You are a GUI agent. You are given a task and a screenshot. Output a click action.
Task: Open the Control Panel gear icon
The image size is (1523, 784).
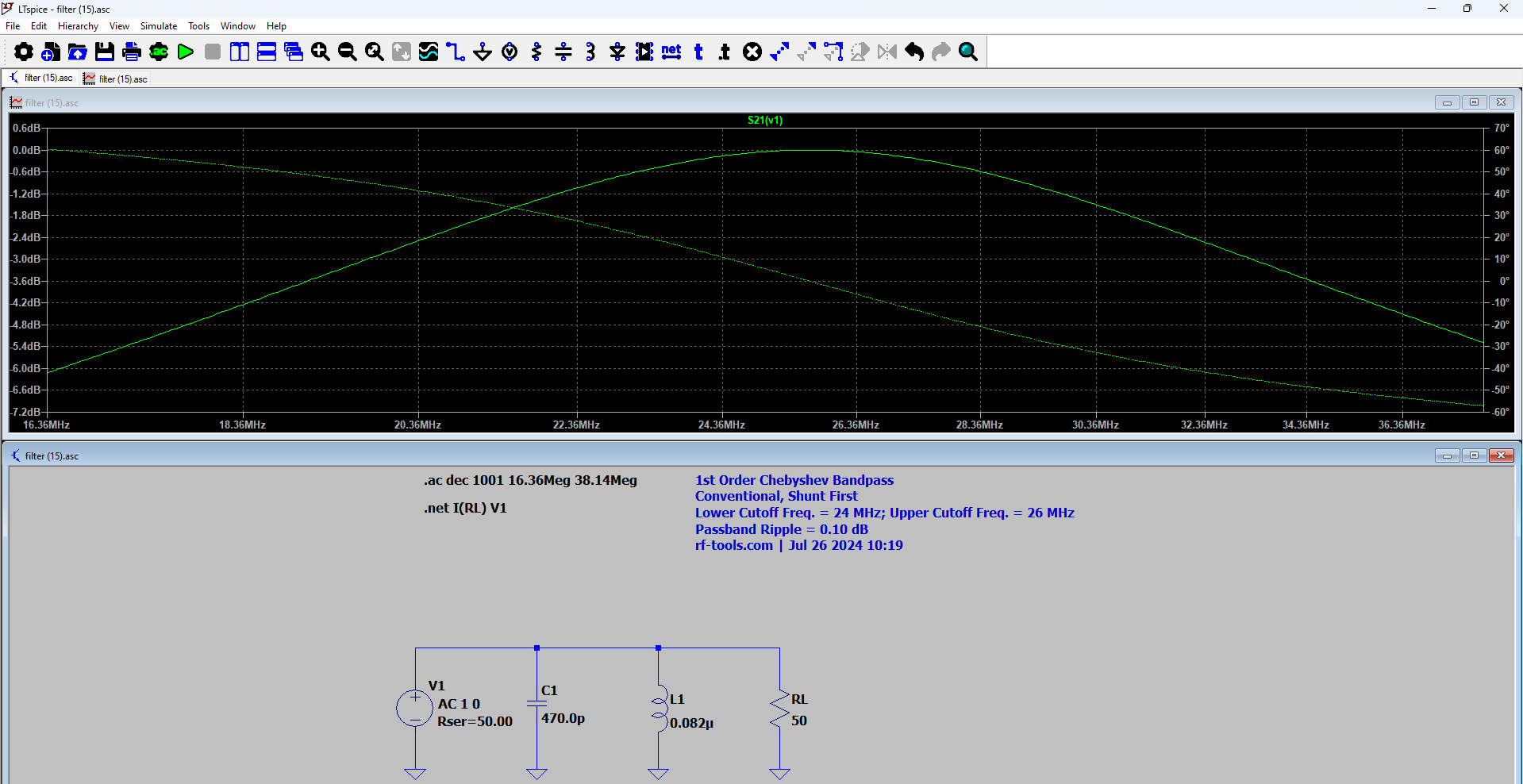[24, 52]
